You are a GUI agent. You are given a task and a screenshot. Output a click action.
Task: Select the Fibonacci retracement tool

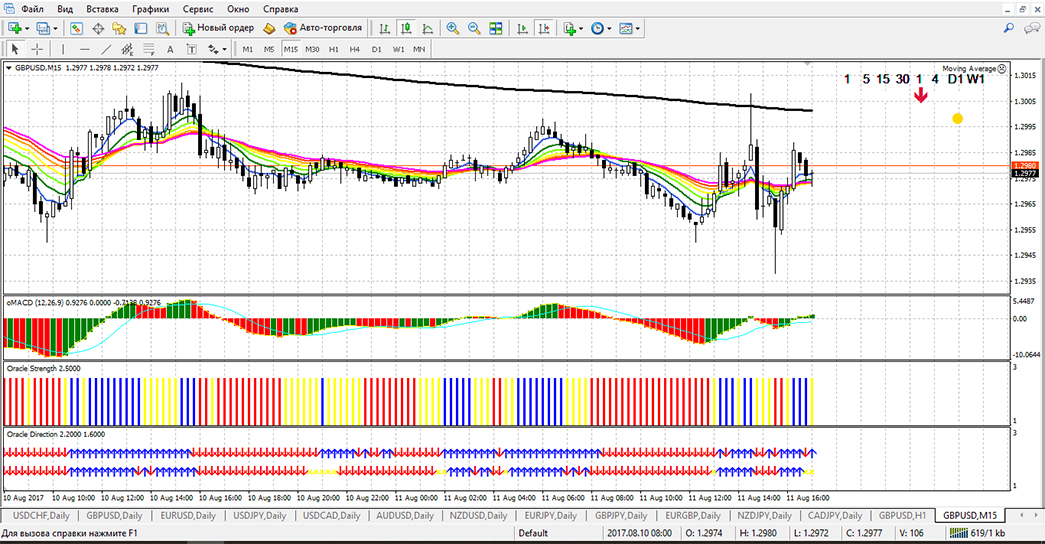coord(149,49)
